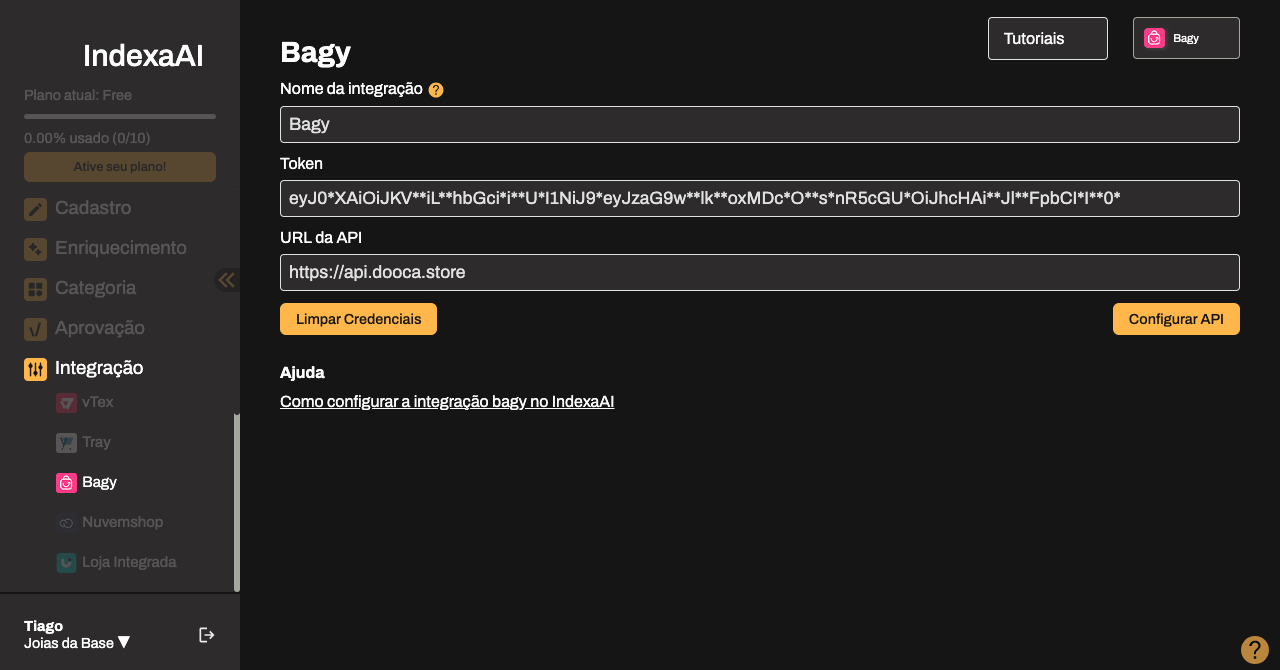Click the Bagy button in top bar
This screenshot has width=1280, height=670.
[x=1186, y=38]
